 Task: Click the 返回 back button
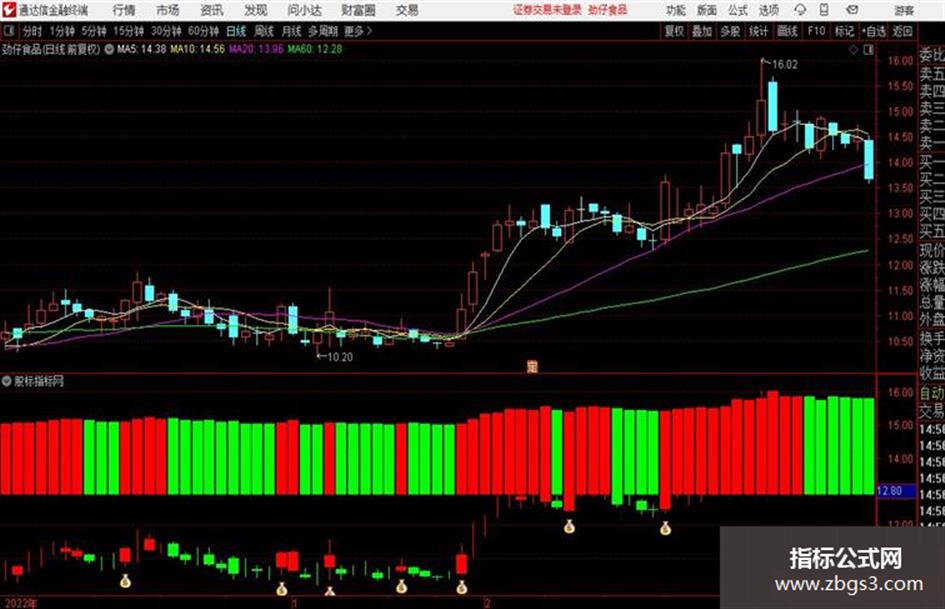coord(903,31)
